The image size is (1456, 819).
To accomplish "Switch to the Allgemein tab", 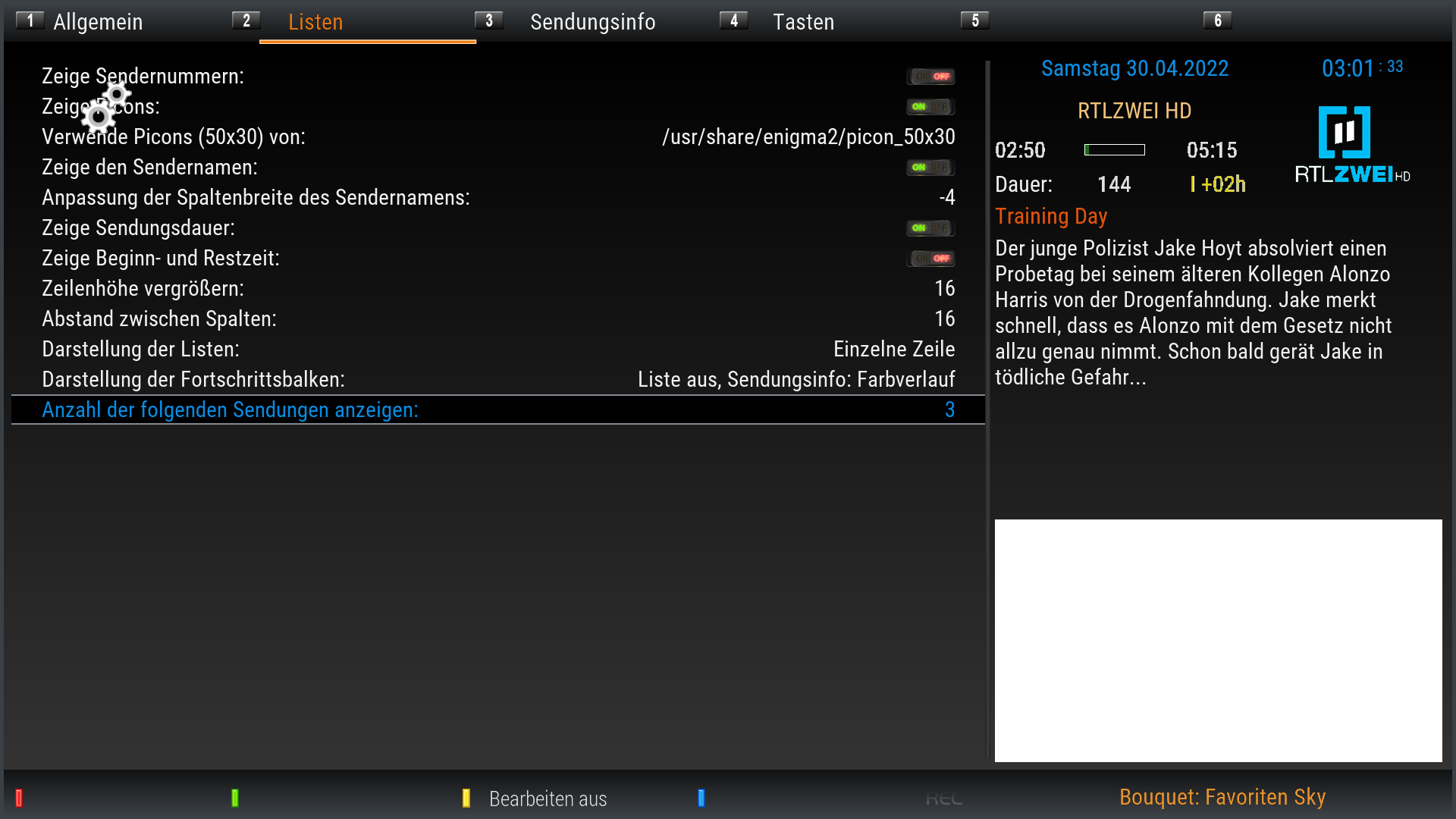I will [98, 22].
